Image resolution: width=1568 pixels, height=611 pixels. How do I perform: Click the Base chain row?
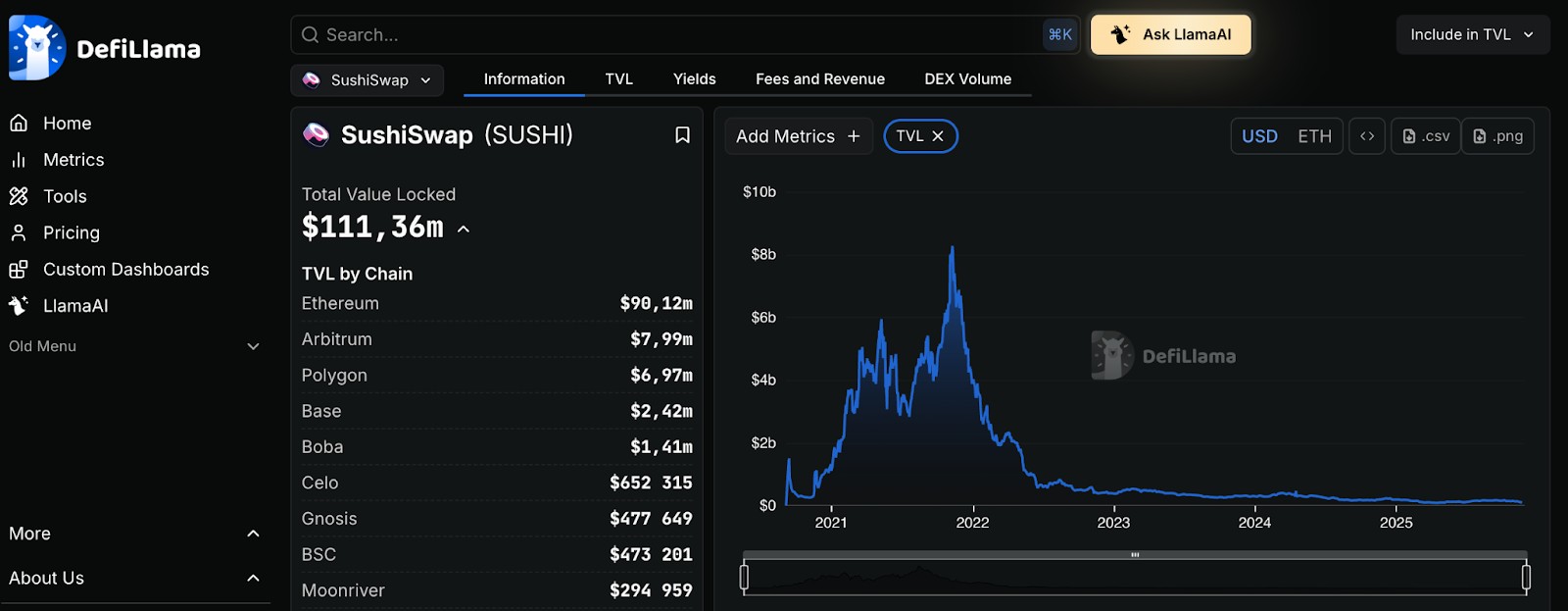tap(497, 411)
